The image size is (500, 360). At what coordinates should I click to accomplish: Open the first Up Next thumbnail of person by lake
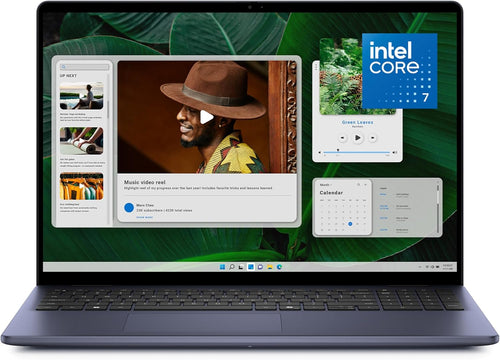(81, 96)
